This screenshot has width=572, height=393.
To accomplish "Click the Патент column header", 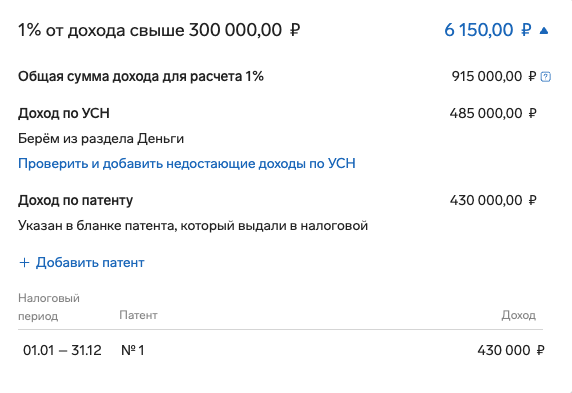I will coord(138,315).
